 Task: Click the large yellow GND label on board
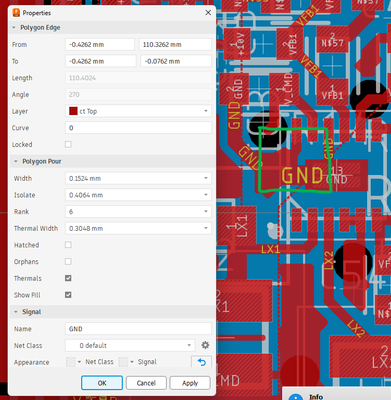pyautogui.click(x=302, y=175)
